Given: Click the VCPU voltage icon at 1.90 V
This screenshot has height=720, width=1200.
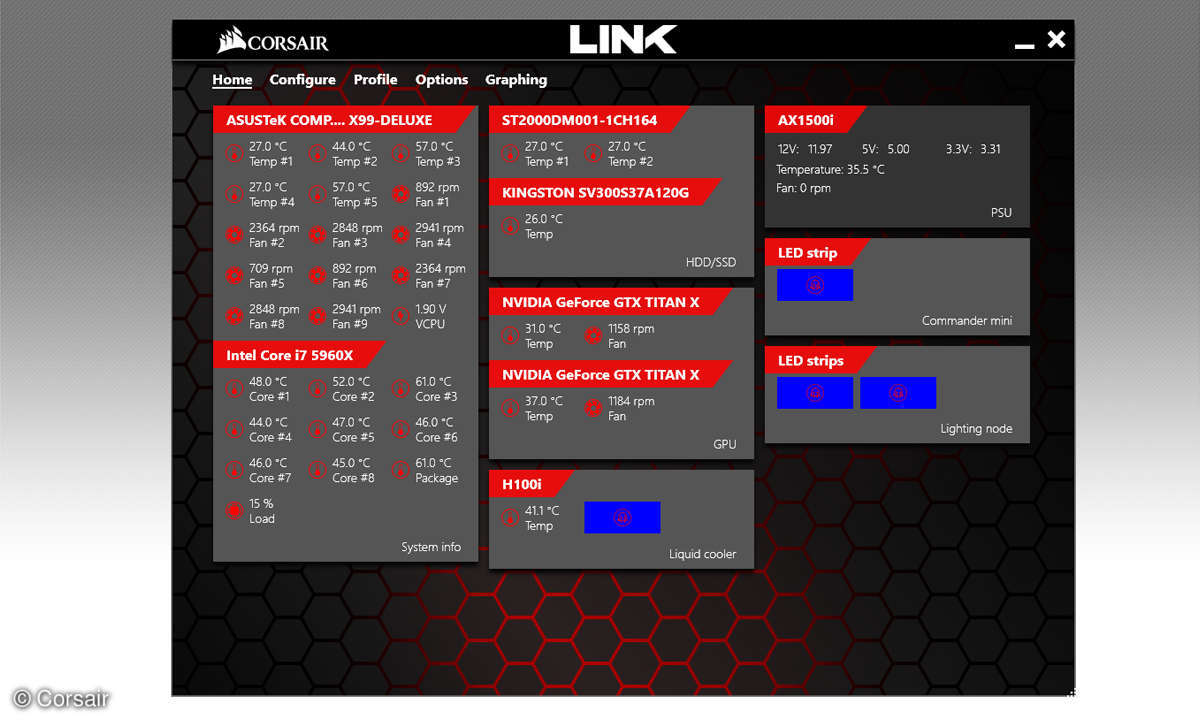Looking at the screenshot, I should 400,317.
